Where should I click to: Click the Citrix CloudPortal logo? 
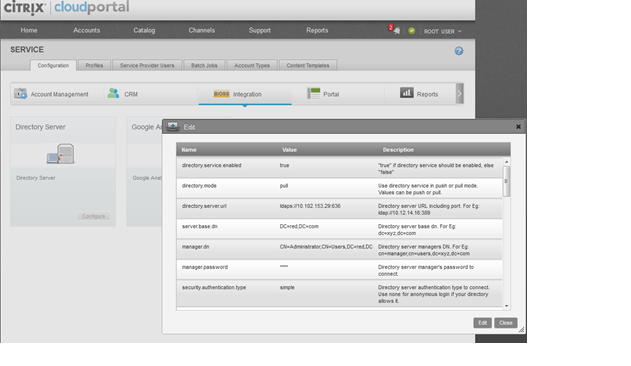pyautogui.click(x=66, y=7)
